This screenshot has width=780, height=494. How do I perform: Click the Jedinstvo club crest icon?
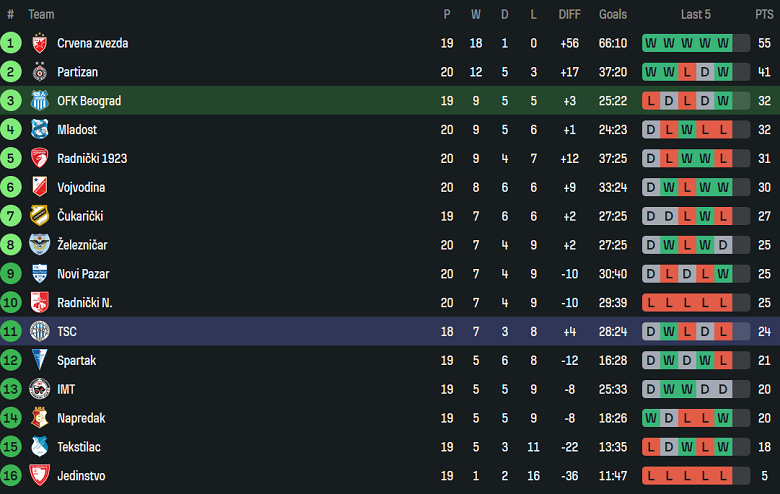tap(40, 476)
